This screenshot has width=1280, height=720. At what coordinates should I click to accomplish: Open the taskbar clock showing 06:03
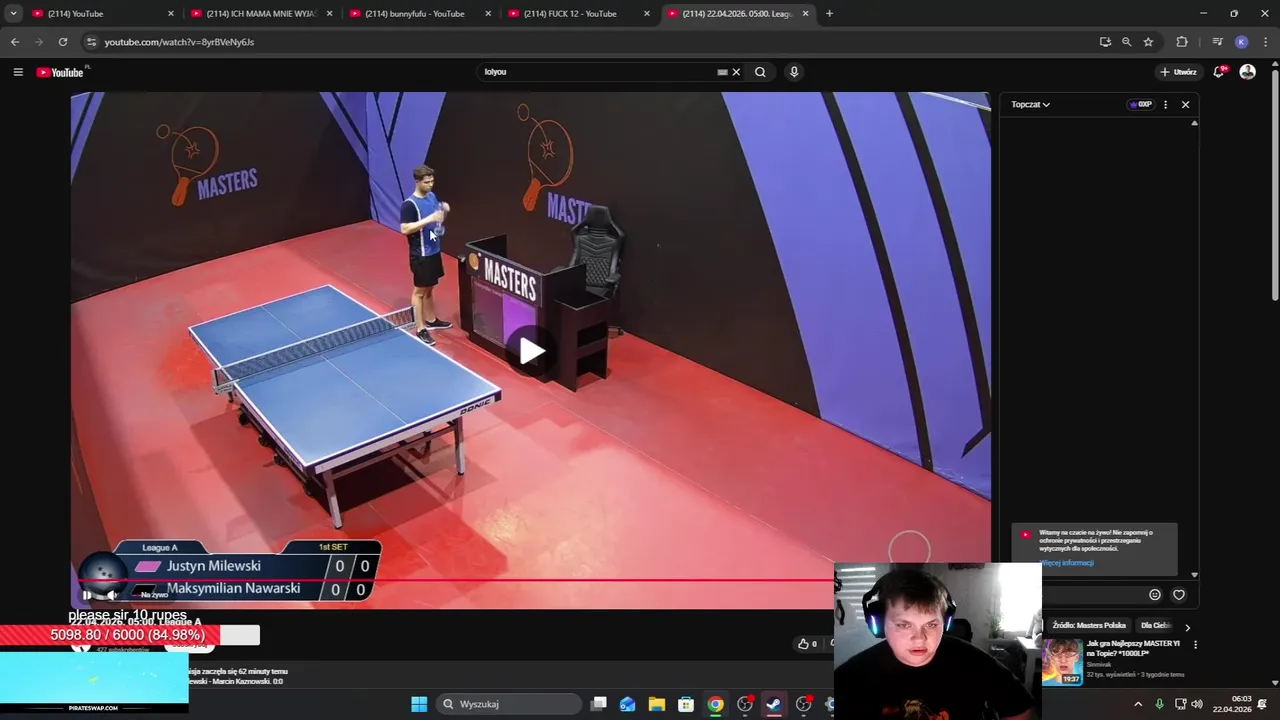[1232, 704]
